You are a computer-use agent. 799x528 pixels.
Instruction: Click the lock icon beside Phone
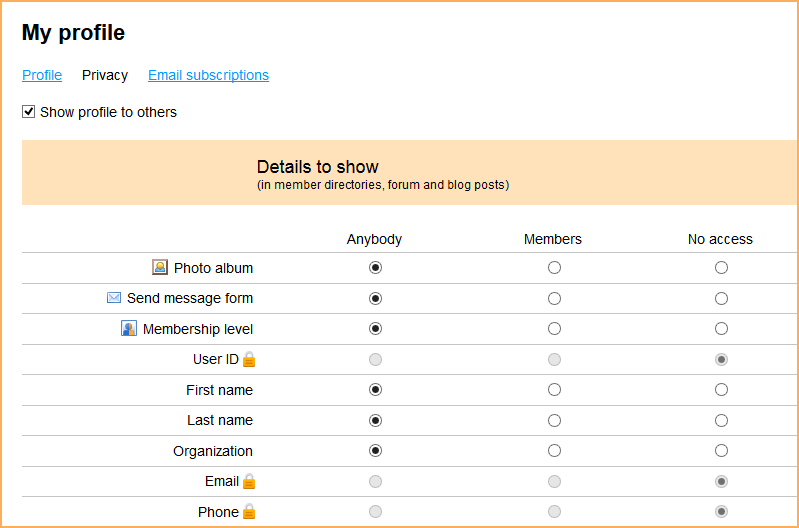coord(249,511)
